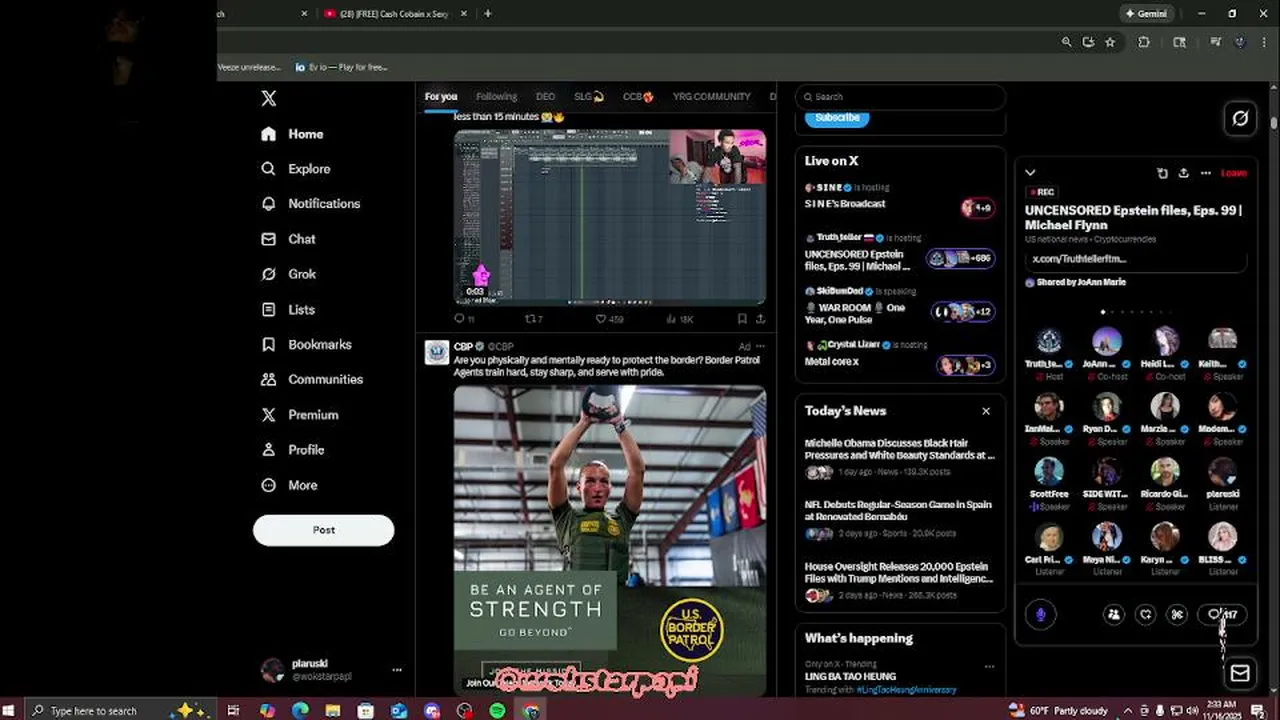Open weather widget showing 60°F

click(x=1058, y=710)
